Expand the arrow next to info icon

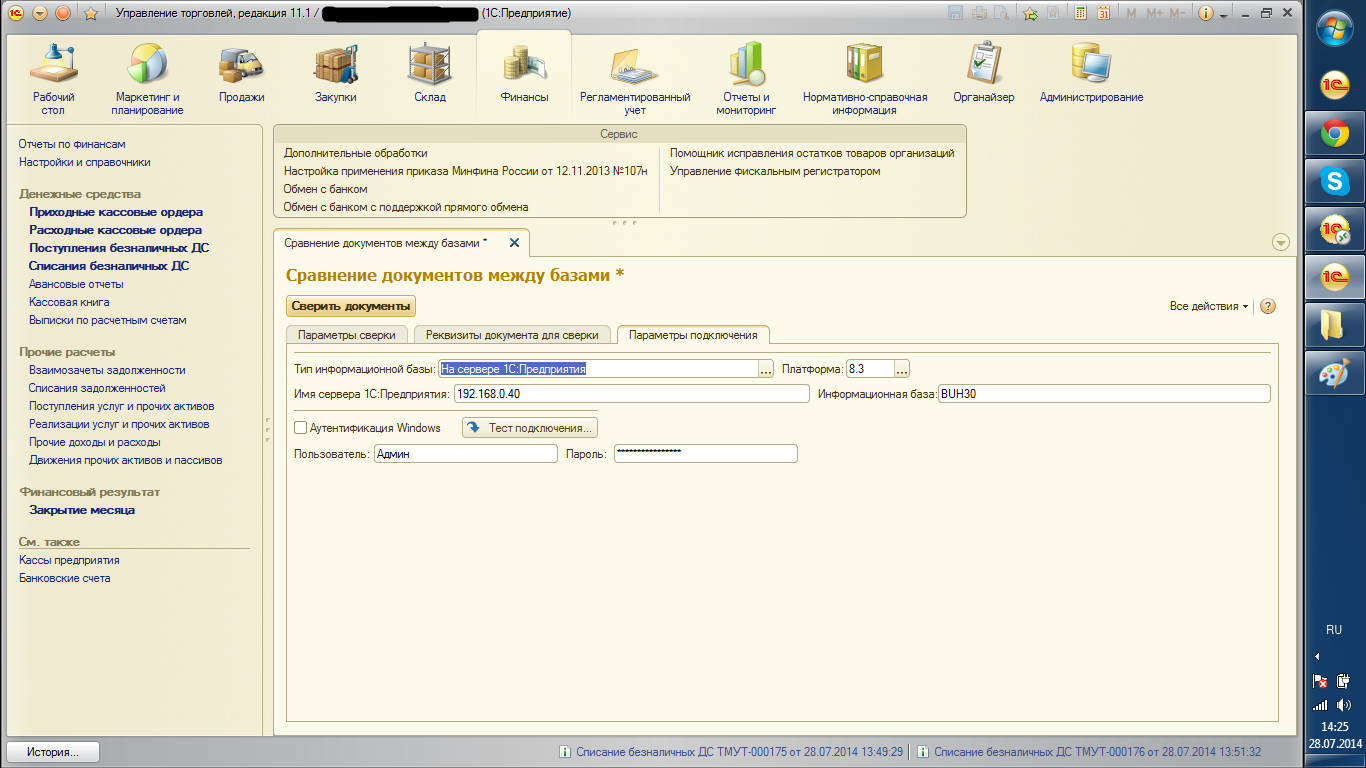coord(1224,14)
